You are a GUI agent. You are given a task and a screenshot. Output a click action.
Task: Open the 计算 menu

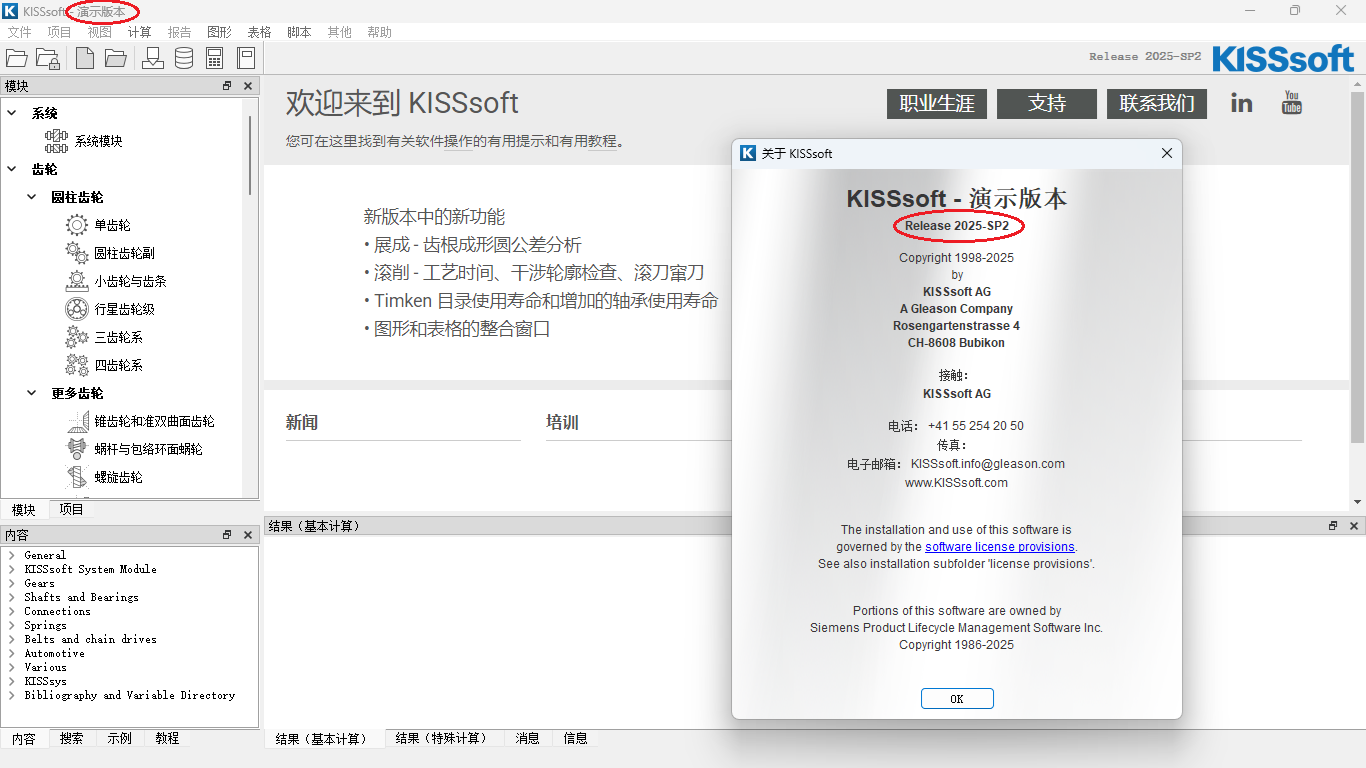coord(139,32)
